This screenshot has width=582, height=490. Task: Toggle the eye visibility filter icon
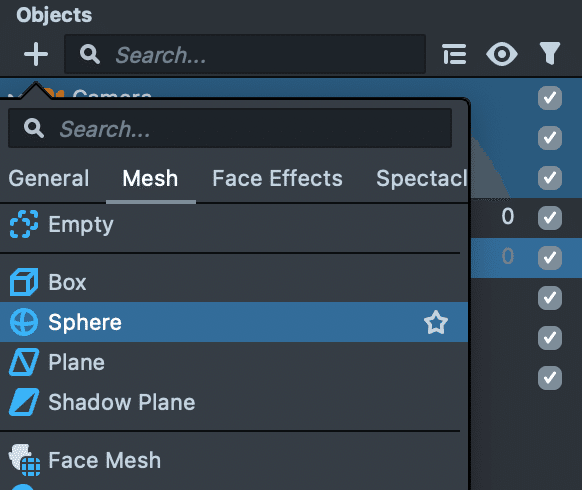(x=502, y=54)
